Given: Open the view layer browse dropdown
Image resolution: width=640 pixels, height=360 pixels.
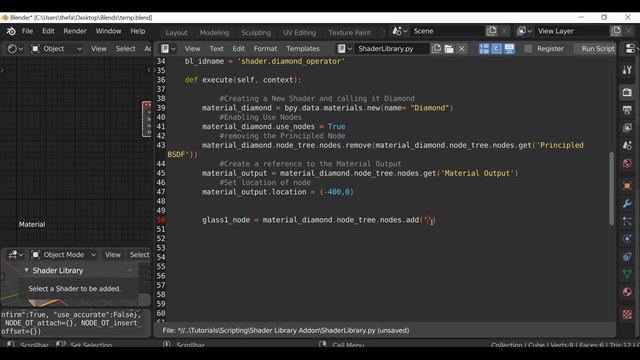Looking at the screenshot, I should point(524,31).
